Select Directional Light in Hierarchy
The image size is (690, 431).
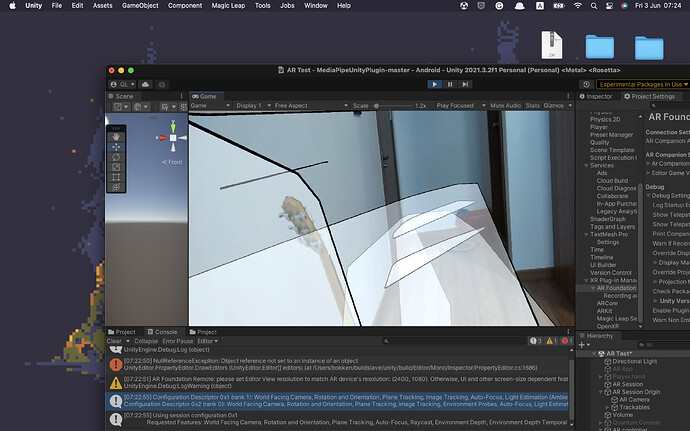635,361
